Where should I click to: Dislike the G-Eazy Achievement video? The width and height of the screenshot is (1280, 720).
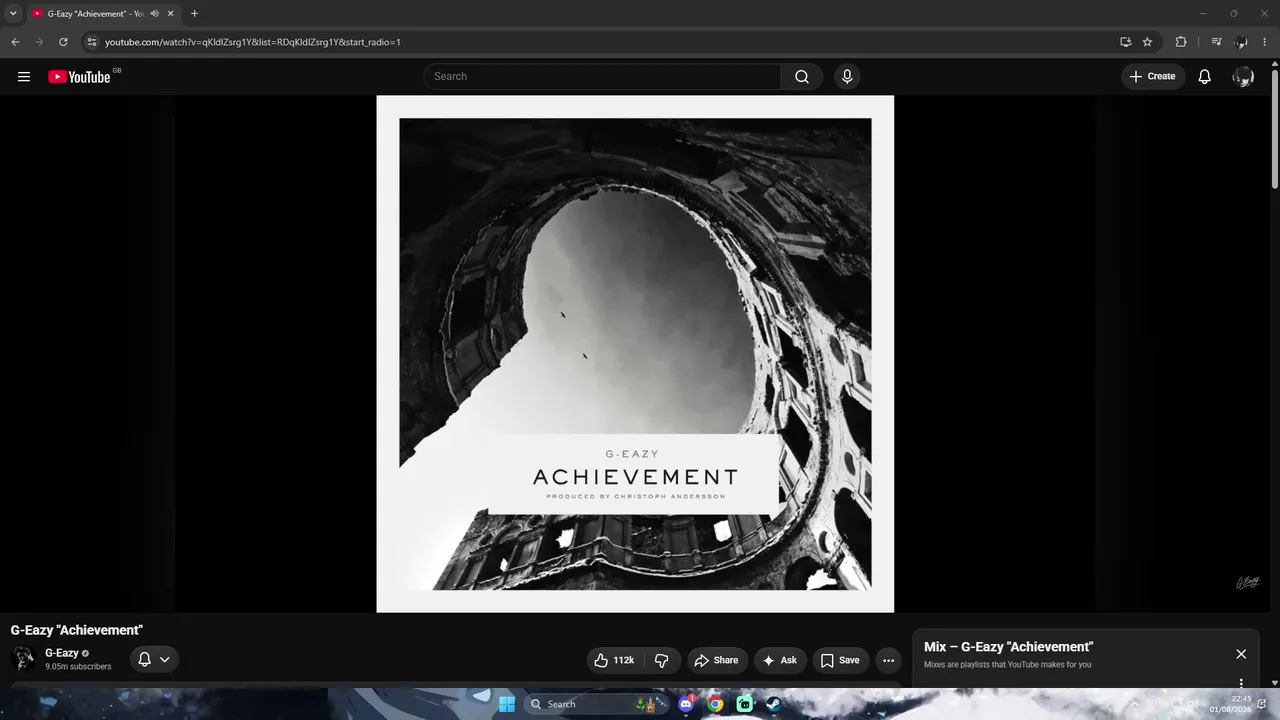point(661,660)
